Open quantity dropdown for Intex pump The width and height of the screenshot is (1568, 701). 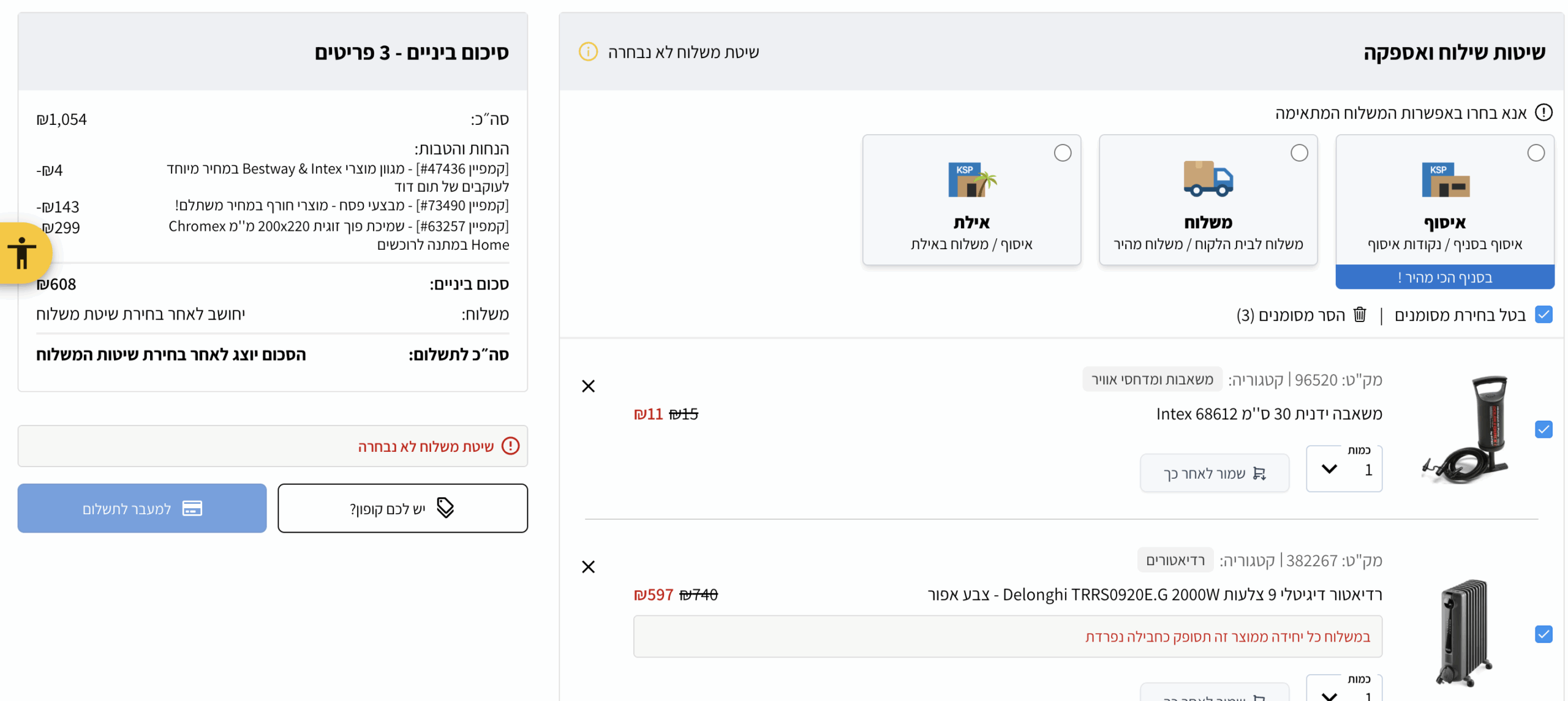(1343, 468)
